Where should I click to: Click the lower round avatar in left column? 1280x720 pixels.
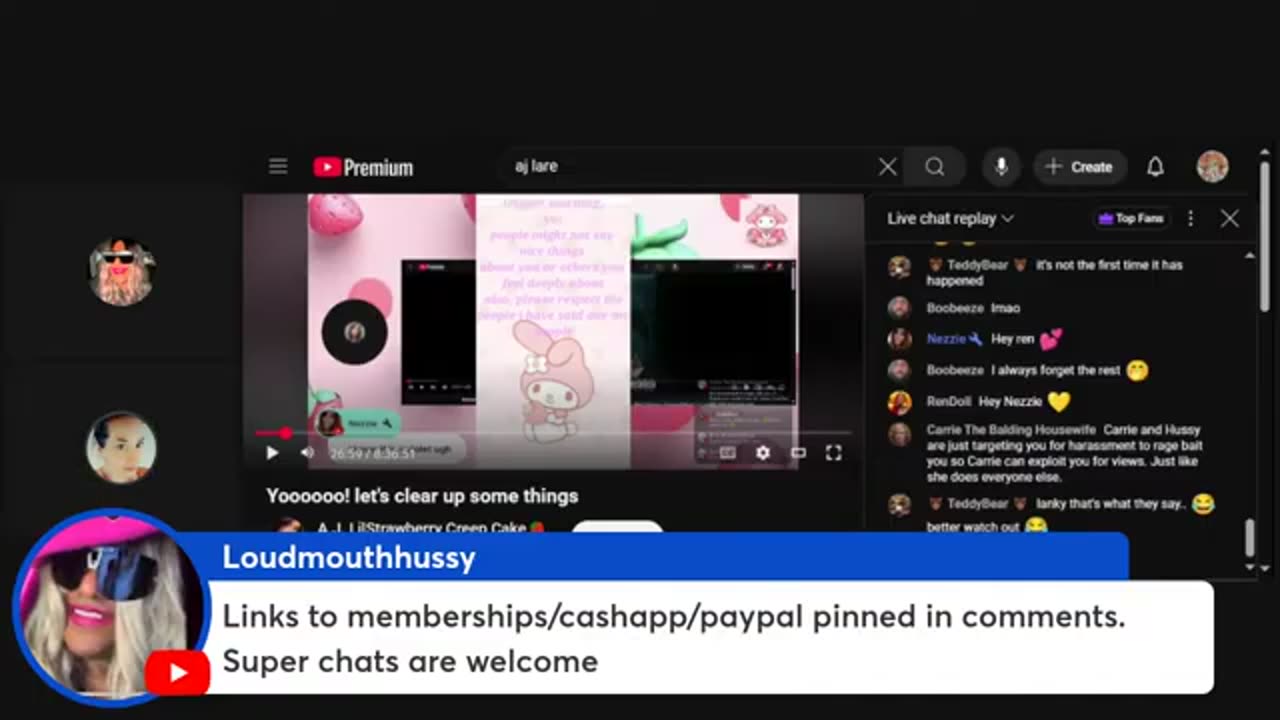tap(121, 447)
